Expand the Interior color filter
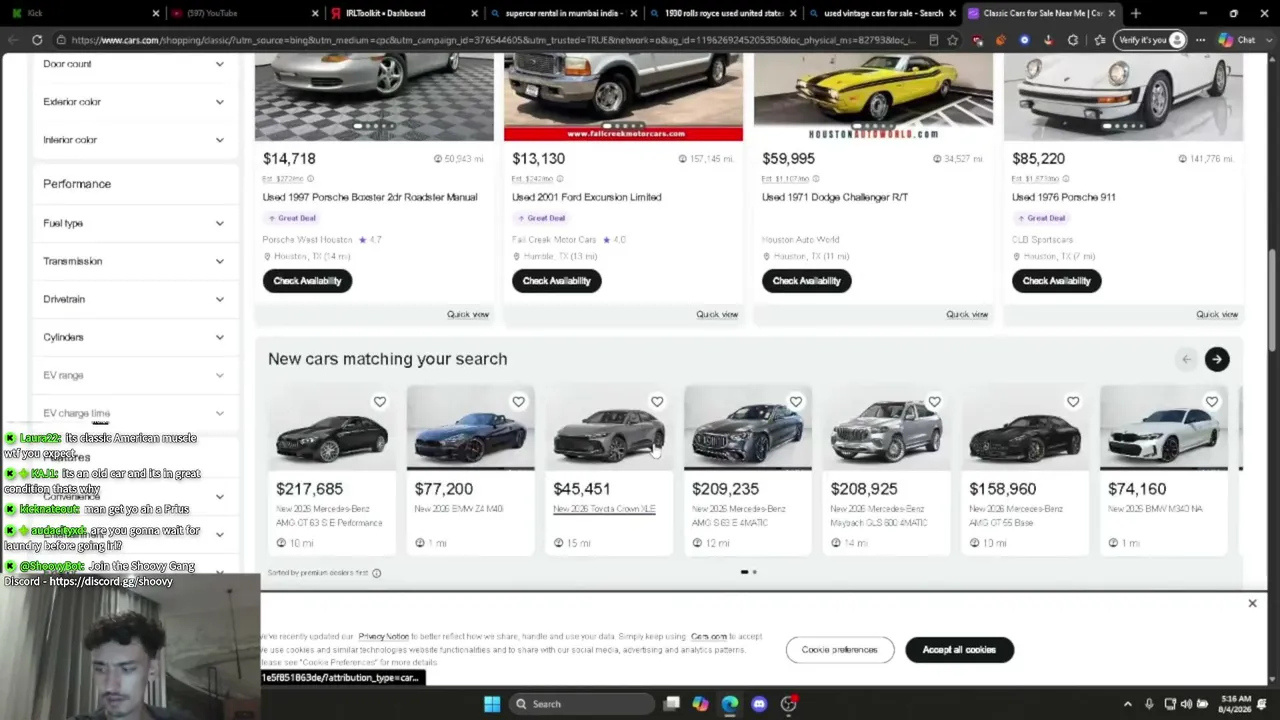 [134, 140]
